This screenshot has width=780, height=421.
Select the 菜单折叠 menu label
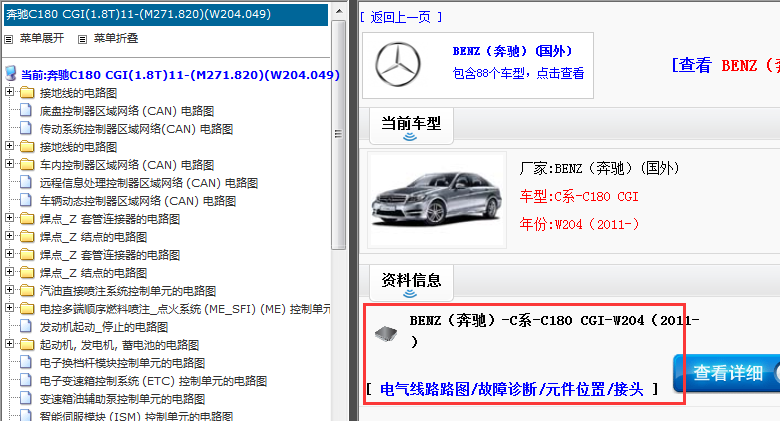tap(116, 38)
